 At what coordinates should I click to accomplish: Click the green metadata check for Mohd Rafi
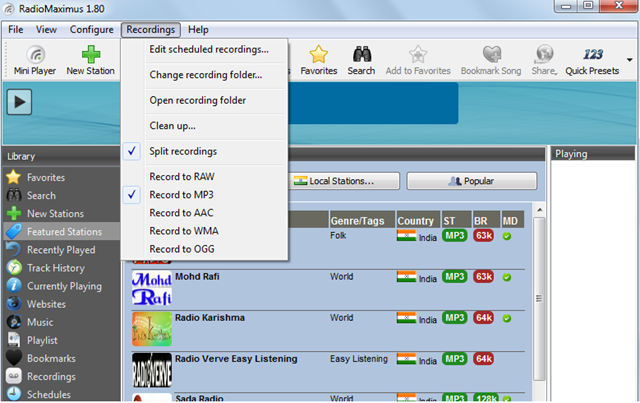pyautogui.click(x=507, y=277)
